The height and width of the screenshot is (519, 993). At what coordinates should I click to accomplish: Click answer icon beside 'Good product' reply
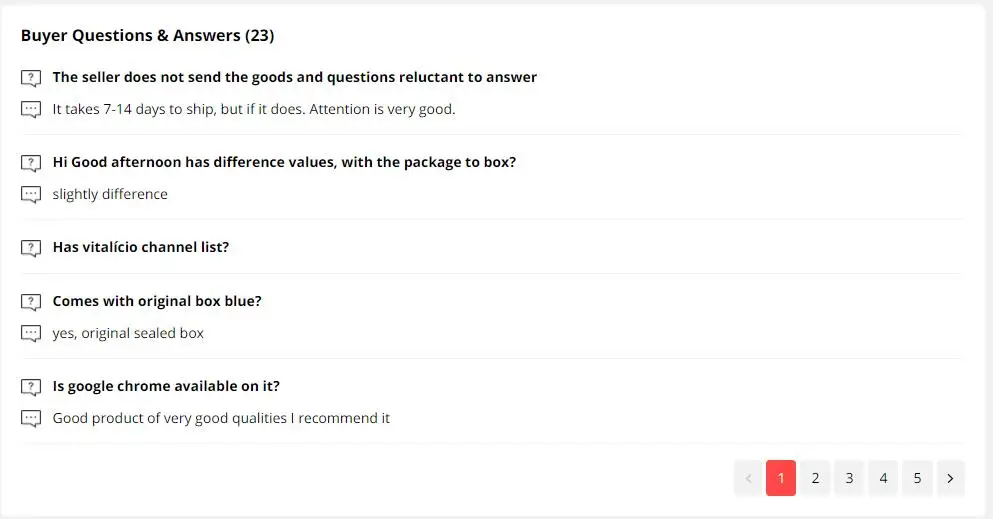[x=31, y=419]
